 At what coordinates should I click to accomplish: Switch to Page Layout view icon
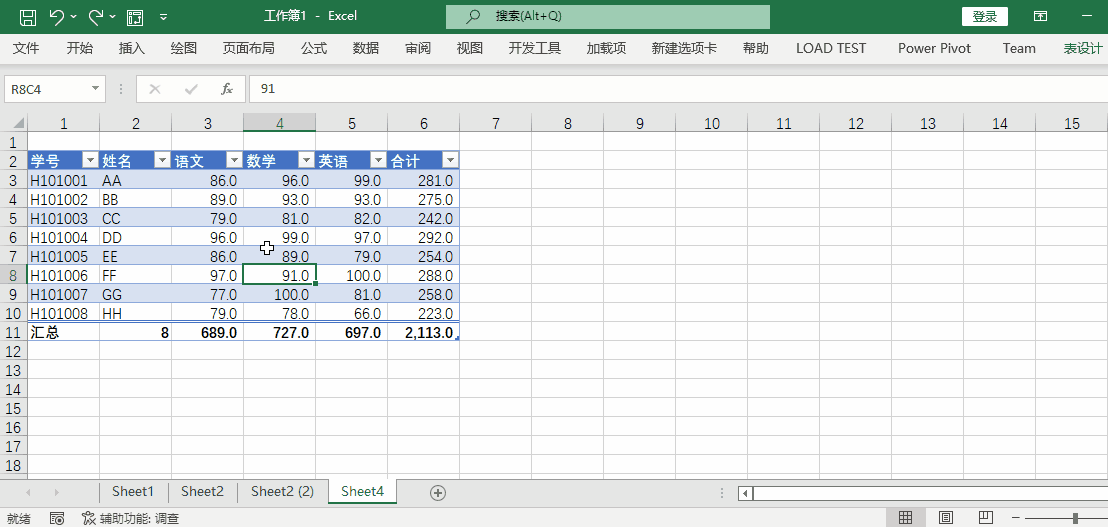pyautogui.click(x=946, y=518)
